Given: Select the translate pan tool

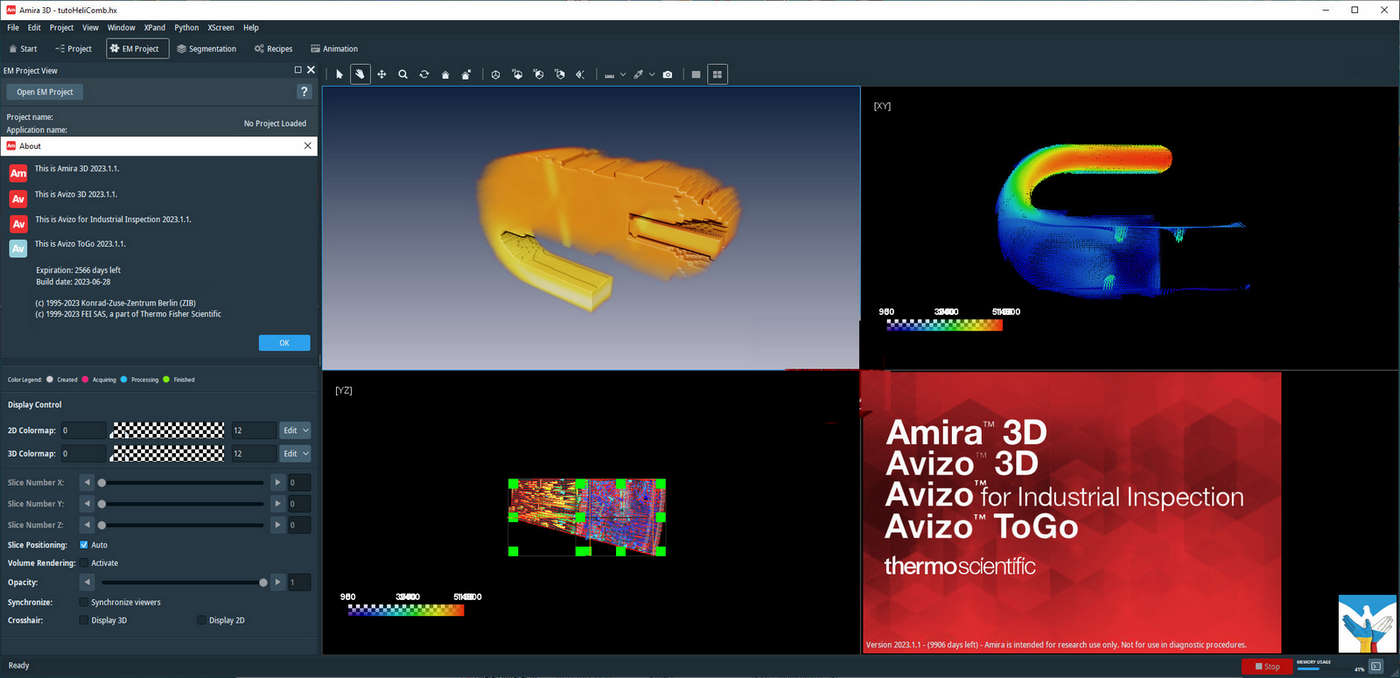Looking at the screenshot, I should point(382,74).
